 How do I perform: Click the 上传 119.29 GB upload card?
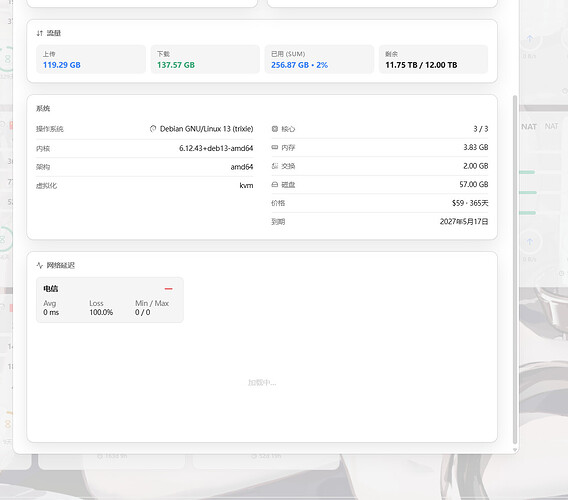click(91, 59)
